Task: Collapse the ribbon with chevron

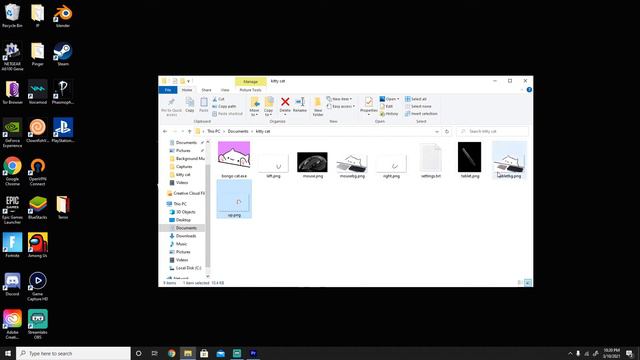Action: point(522,90)
